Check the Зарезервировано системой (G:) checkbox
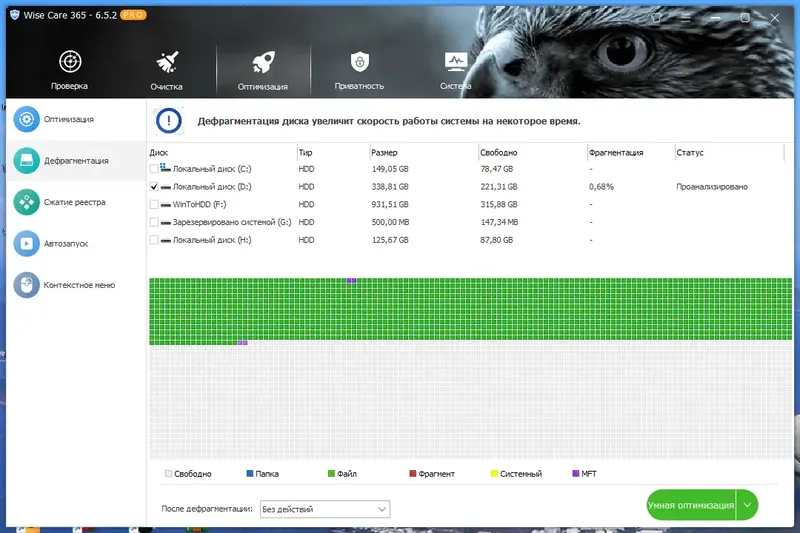 pos(154,222)
